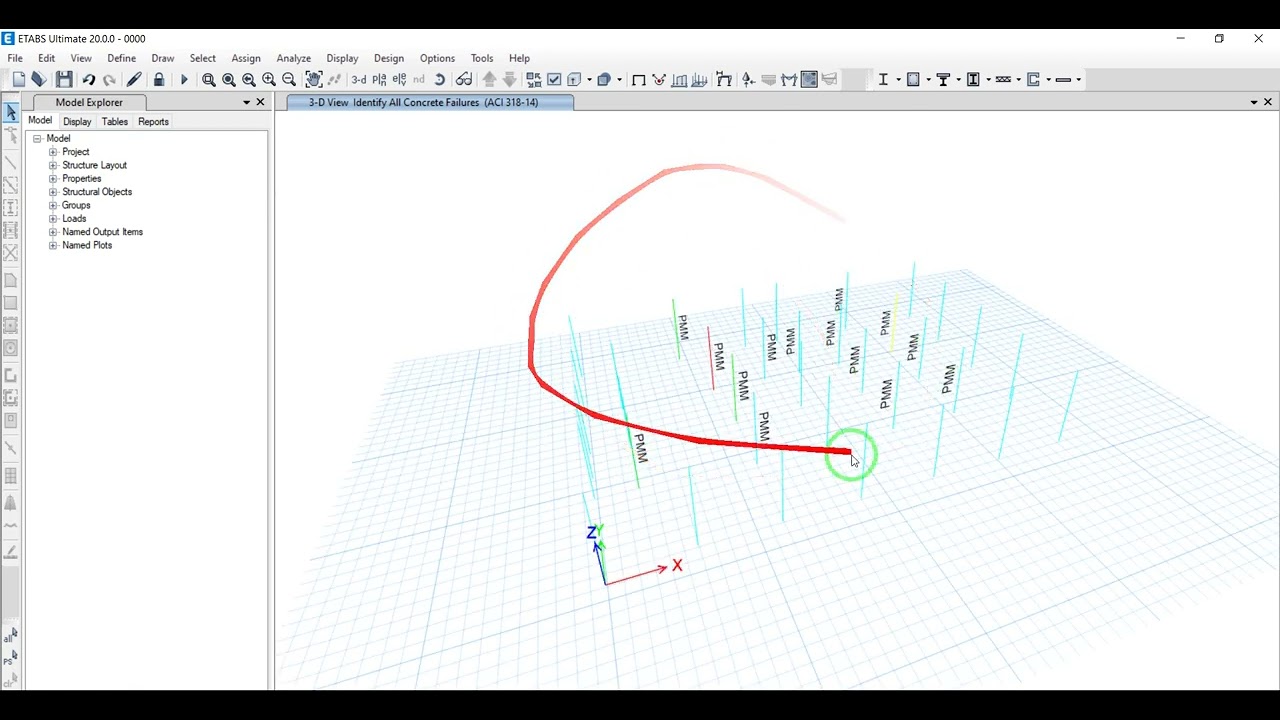Open the composite column design dropdown arrow
Viewport: 1280px width, 720px height.
[x=988, y=80]
